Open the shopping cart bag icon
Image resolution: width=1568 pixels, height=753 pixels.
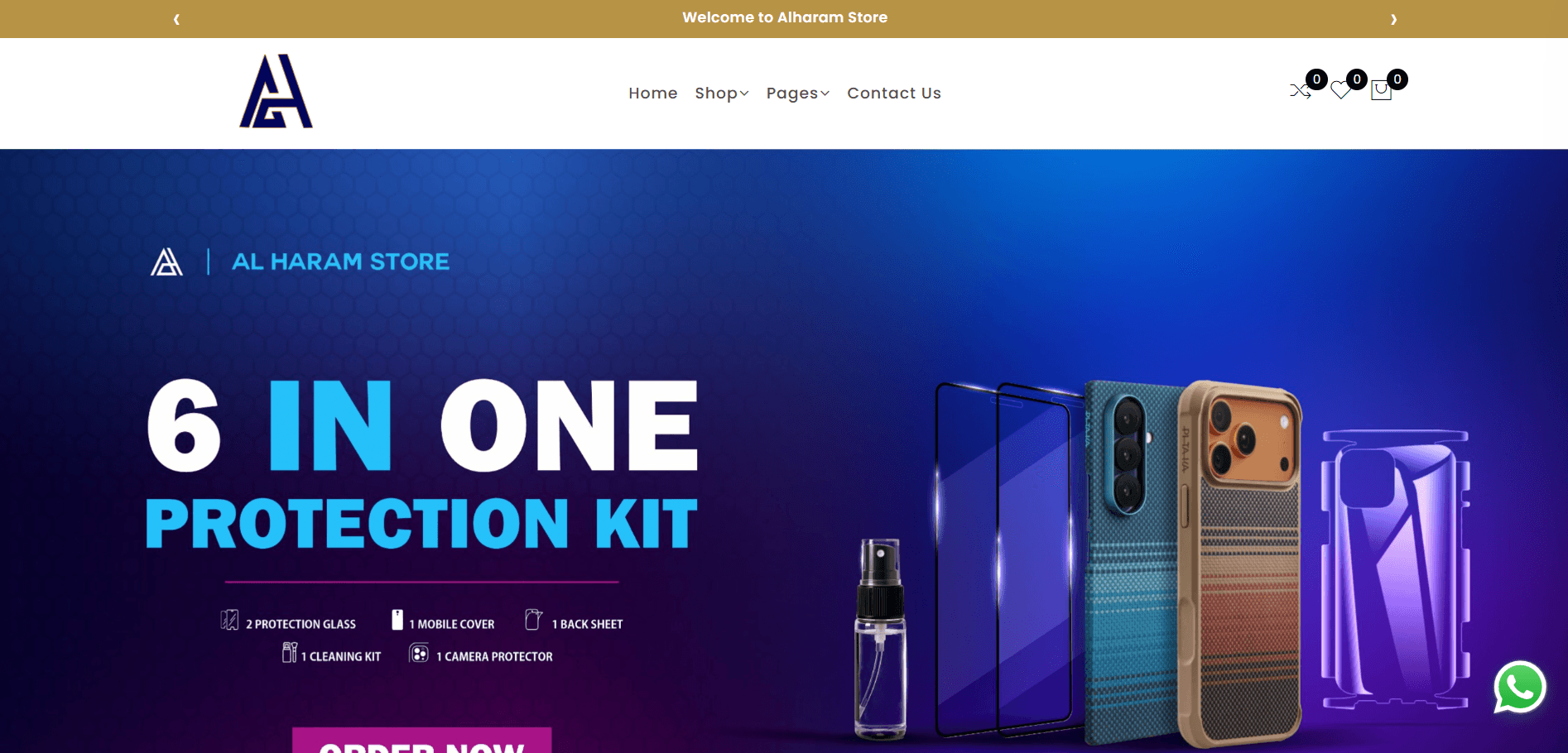click(1381, 90)
